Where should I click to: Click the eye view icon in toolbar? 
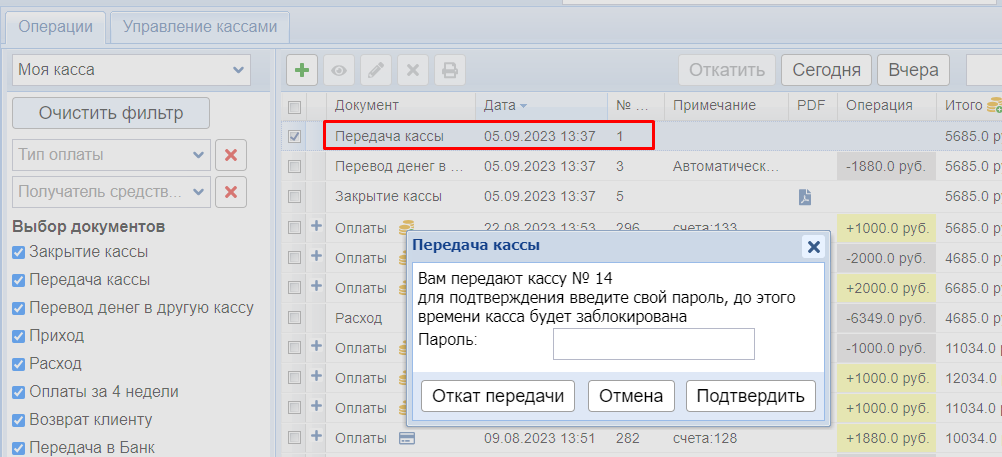point(339,71)
